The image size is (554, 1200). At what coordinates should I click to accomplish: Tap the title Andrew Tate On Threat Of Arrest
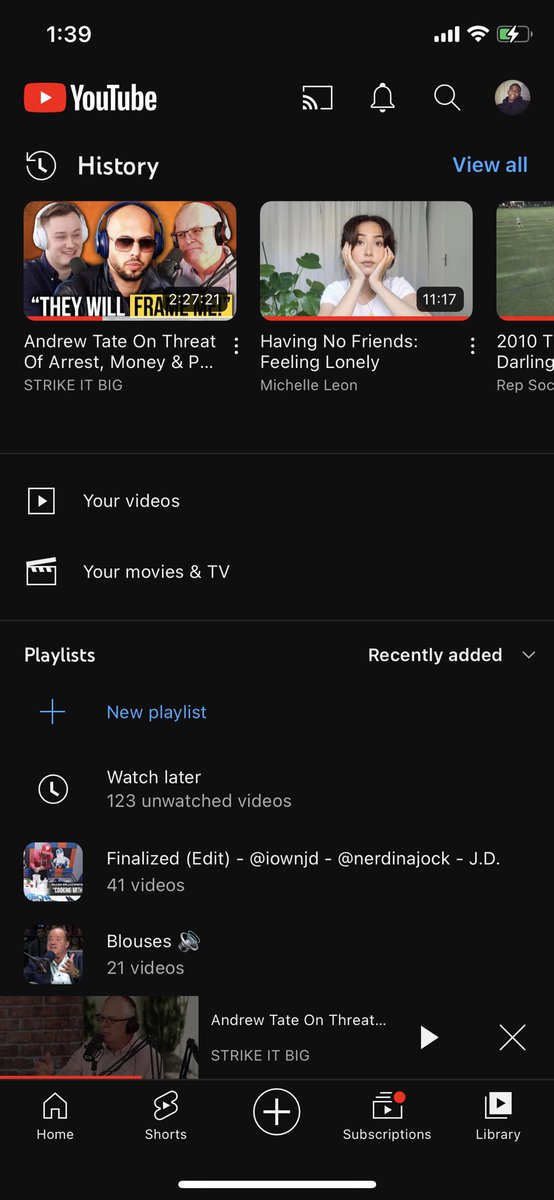tap(120, 352)
